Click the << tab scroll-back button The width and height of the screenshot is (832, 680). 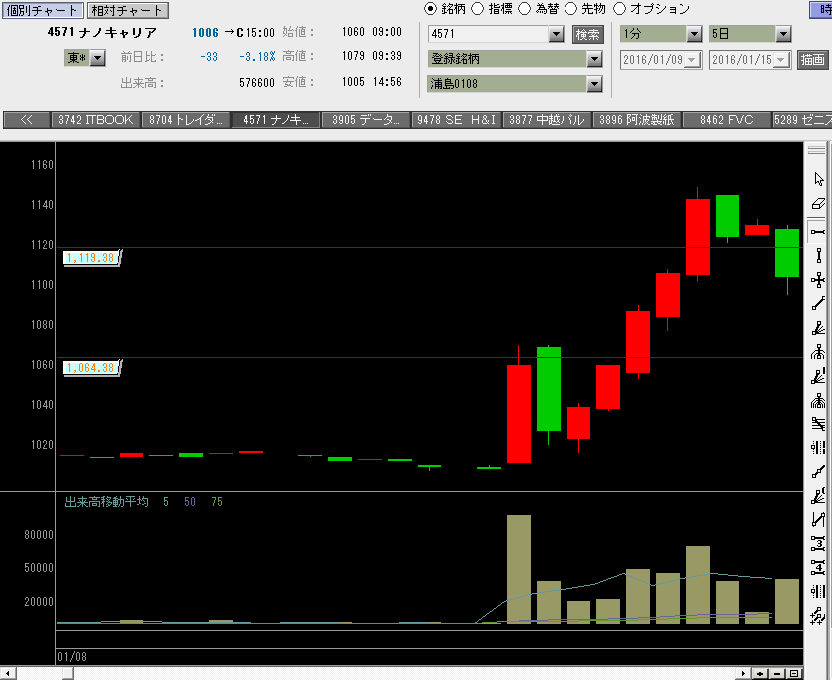point(27,120)
